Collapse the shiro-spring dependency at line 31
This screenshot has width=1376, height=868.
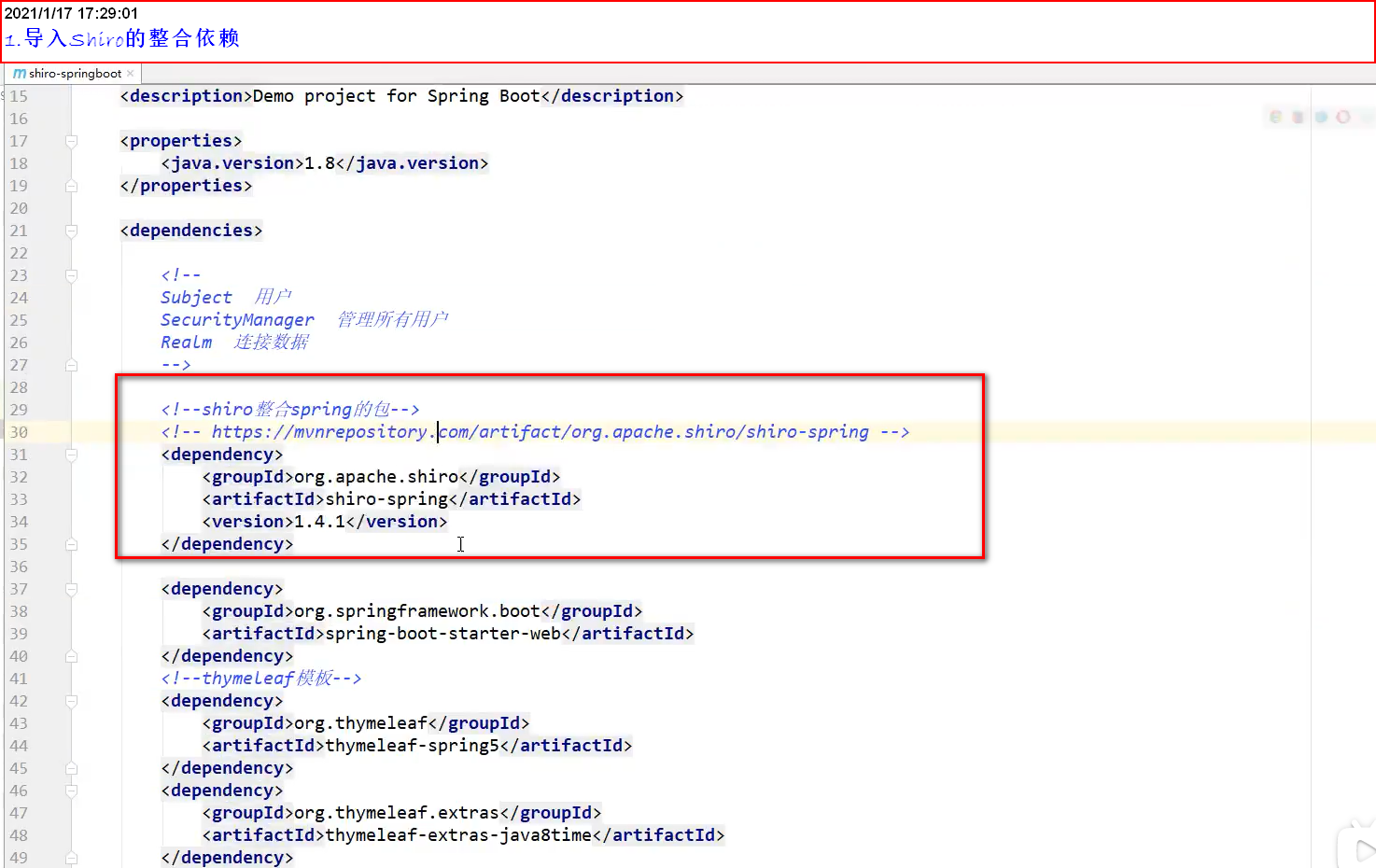pos(71,455)
